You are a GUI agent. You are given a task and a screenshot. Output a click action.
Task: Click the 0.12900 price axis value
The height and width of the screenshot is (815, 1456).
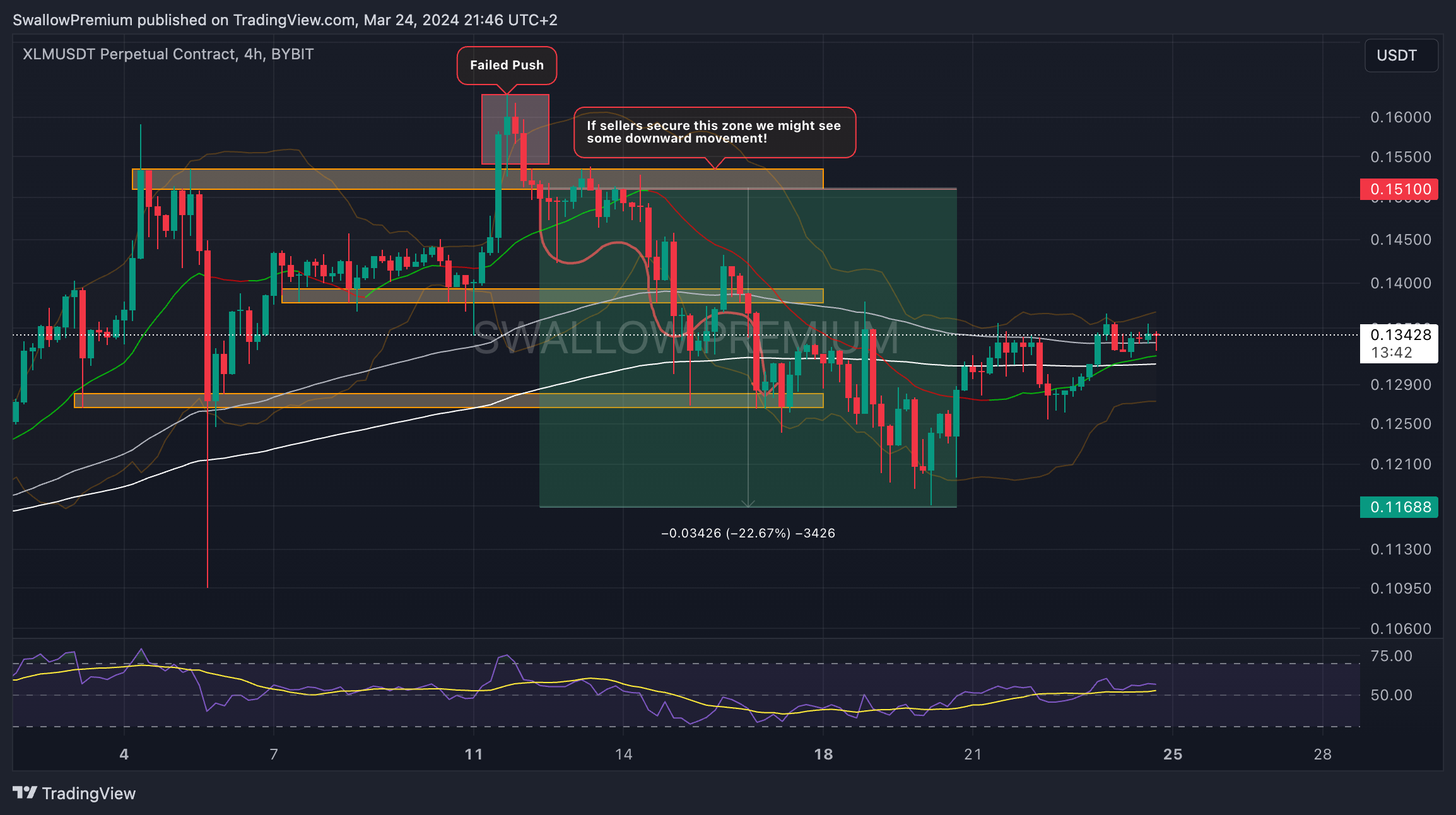(1400, 385)
